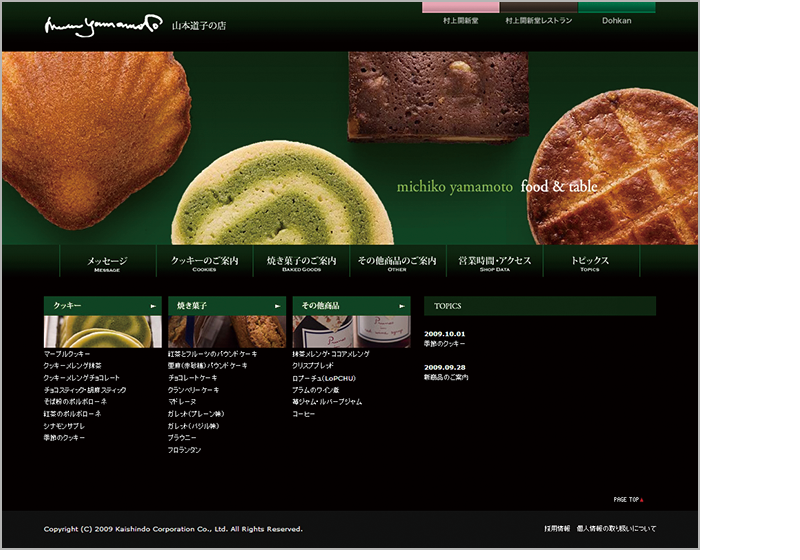Open the クリスプブレッド link

tap(313, 366)
